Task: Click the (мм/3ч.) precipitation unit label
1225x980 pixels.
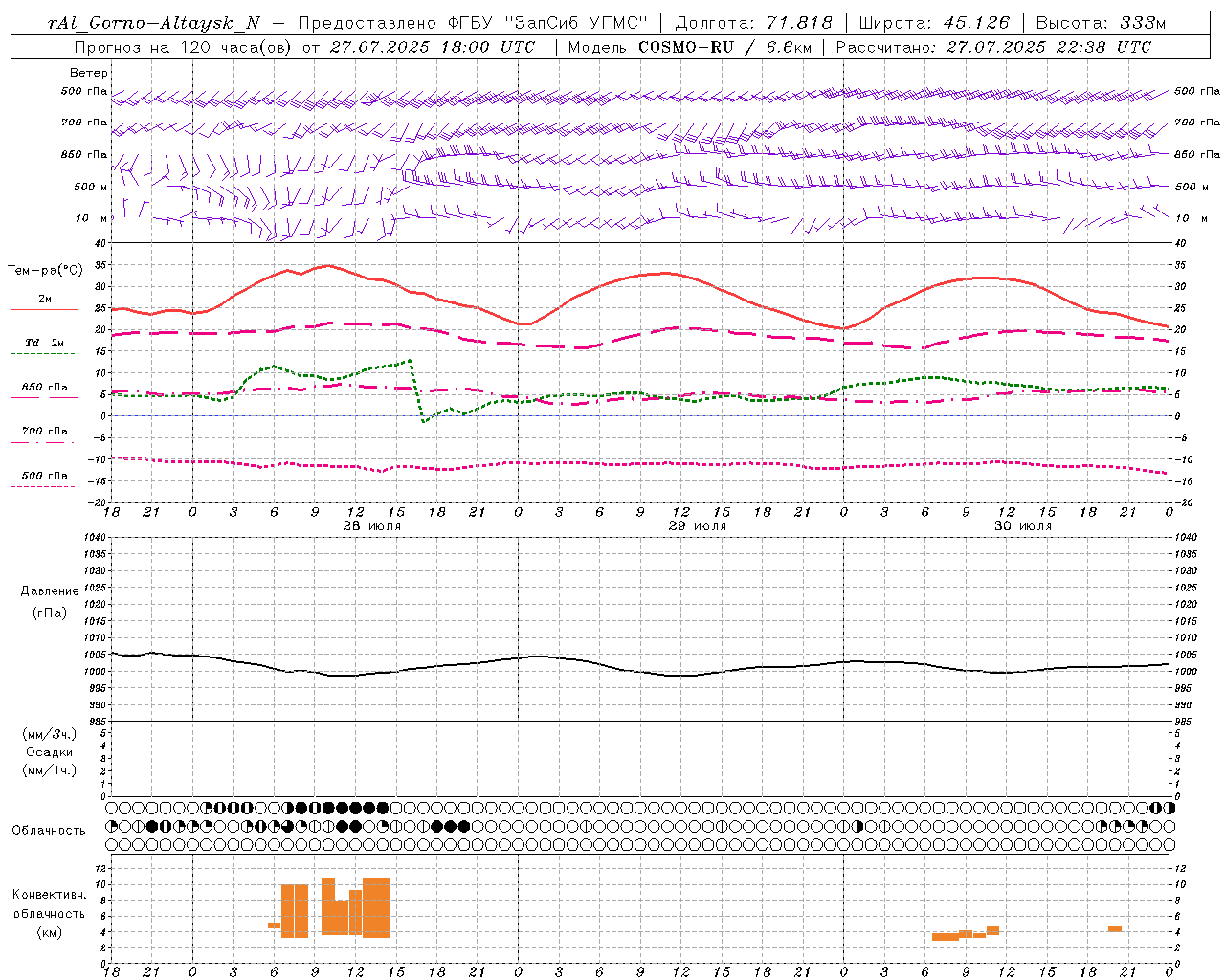Action: tap(49, 734)
